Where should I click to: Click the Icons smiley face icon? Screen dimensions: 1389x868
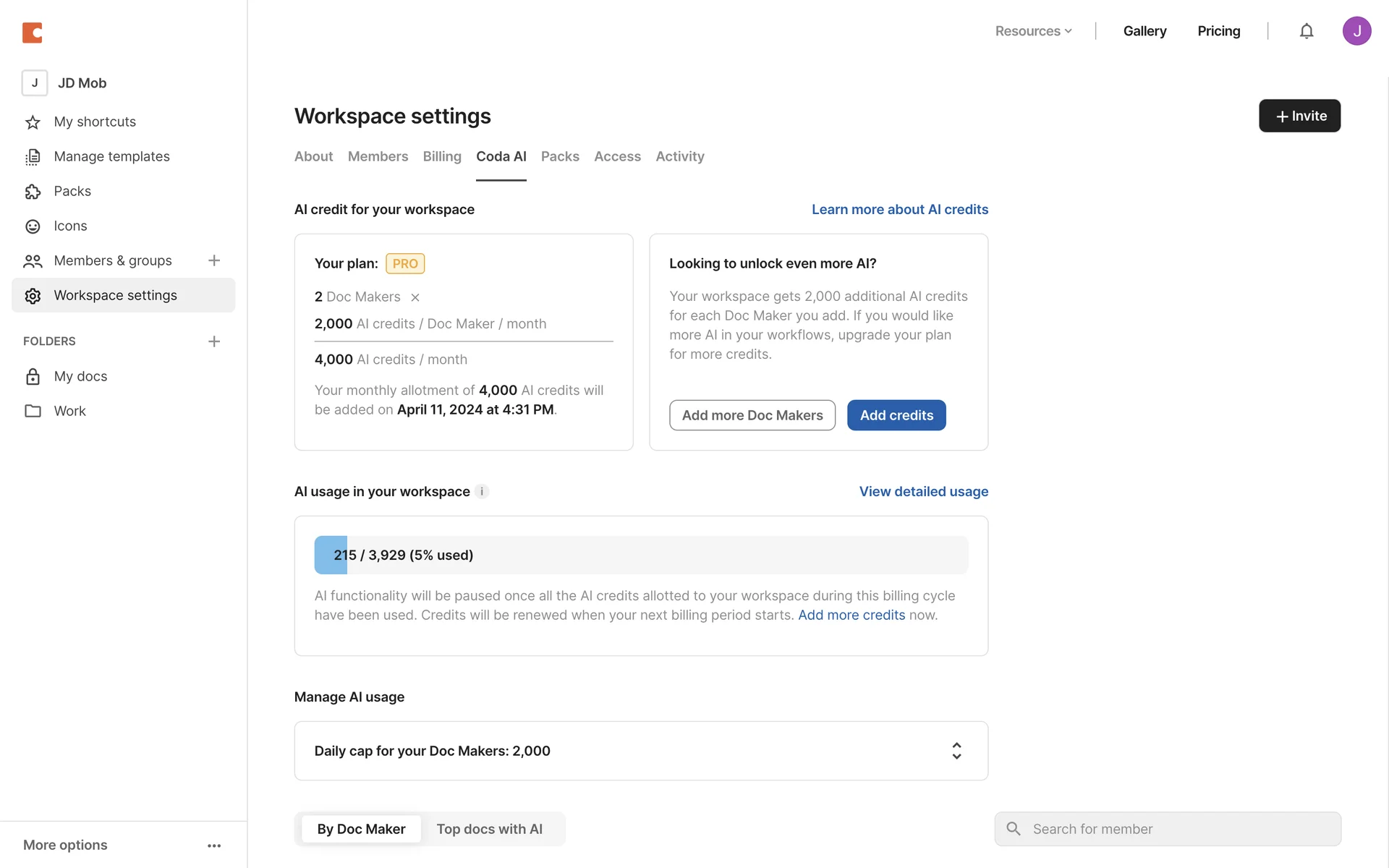point(33,226)
